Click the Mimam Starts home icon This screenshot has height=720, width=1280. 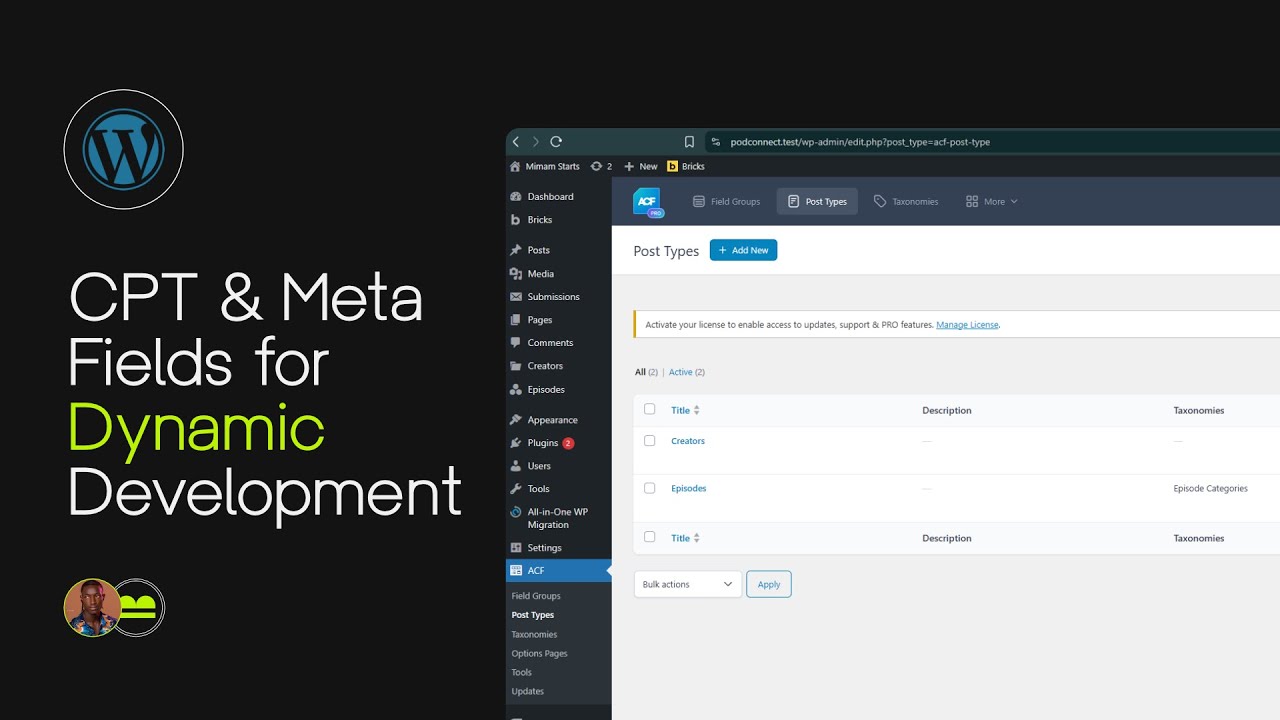tap(515, 166)
